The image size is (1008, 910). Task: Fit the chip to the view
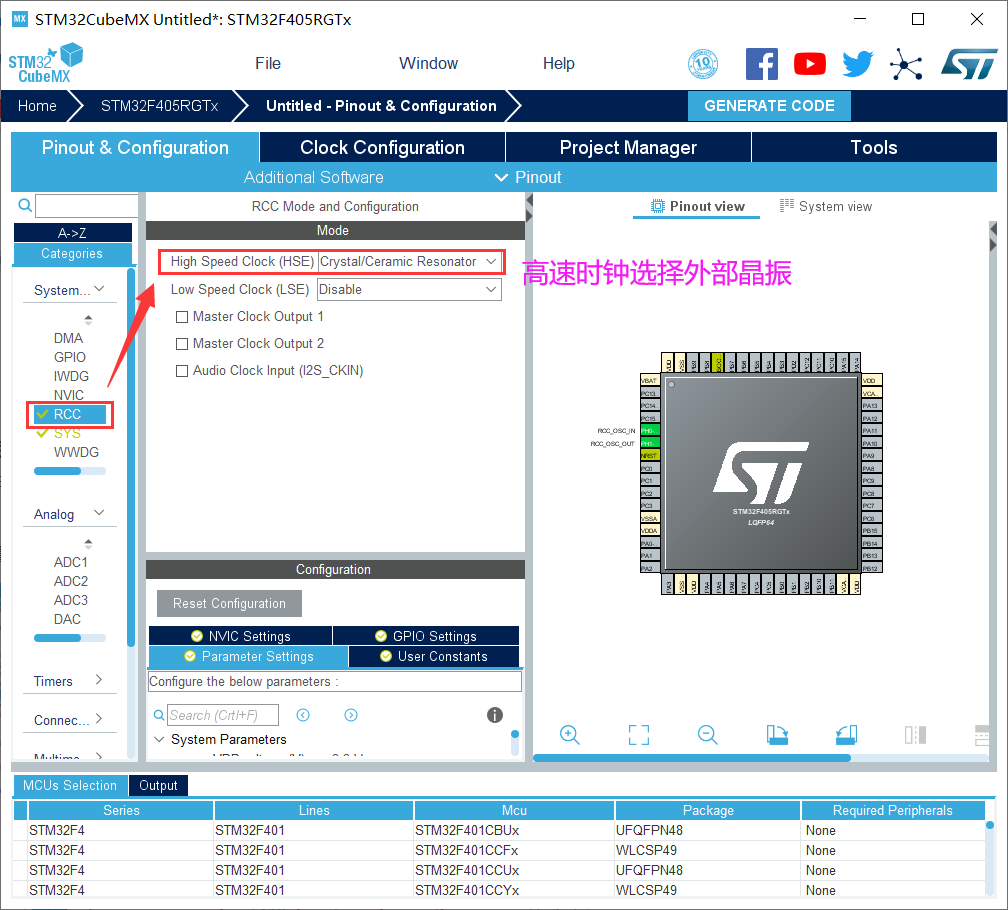coord(638,735)
